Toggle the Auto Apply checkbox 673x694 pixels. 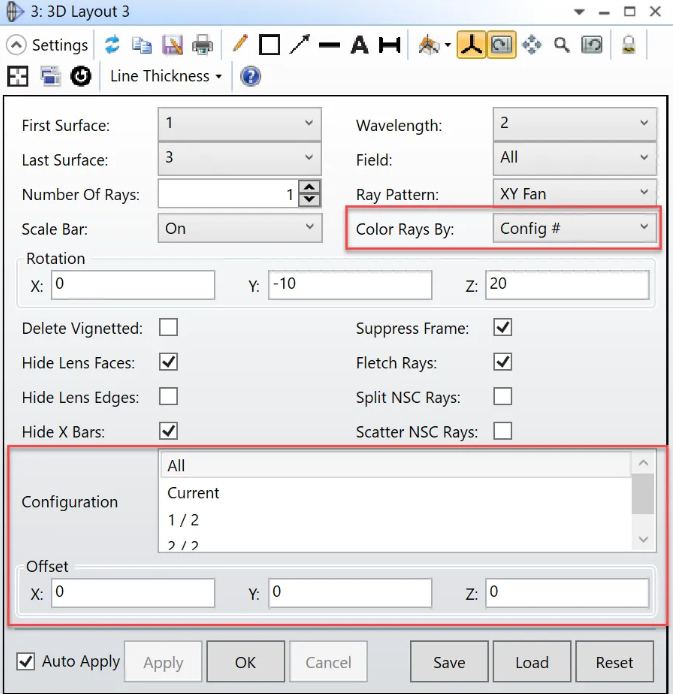(27, 661)
